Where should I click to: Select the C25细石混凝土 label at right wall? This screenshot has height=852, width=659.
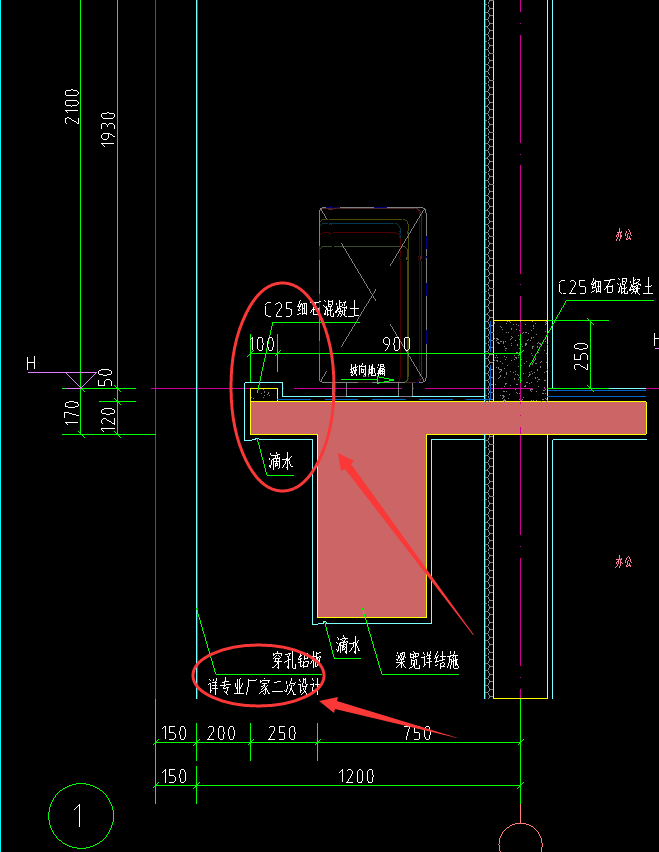pyautogui.click(x=606, y=287)
